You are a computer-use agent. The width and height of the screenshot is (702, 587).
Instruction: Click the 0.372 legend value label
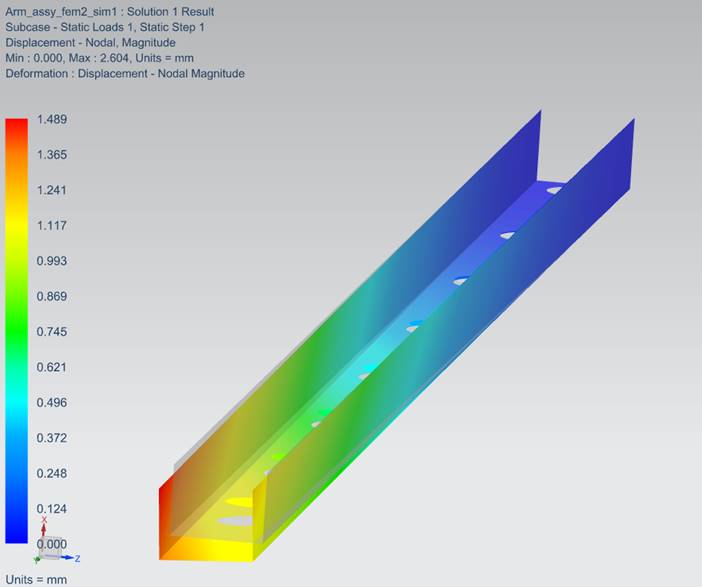point(51,437)
